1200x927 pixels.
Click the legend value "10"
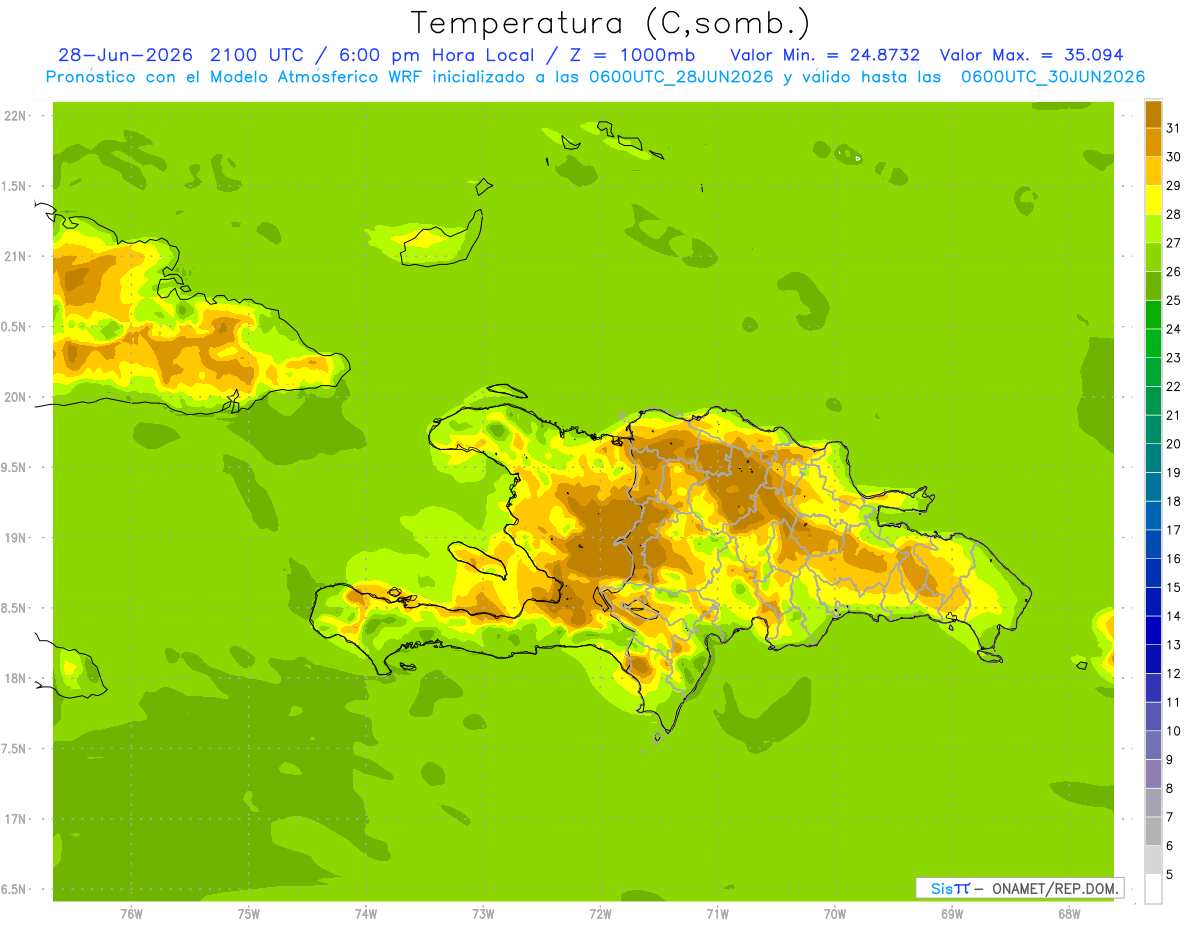[1173, 731]
